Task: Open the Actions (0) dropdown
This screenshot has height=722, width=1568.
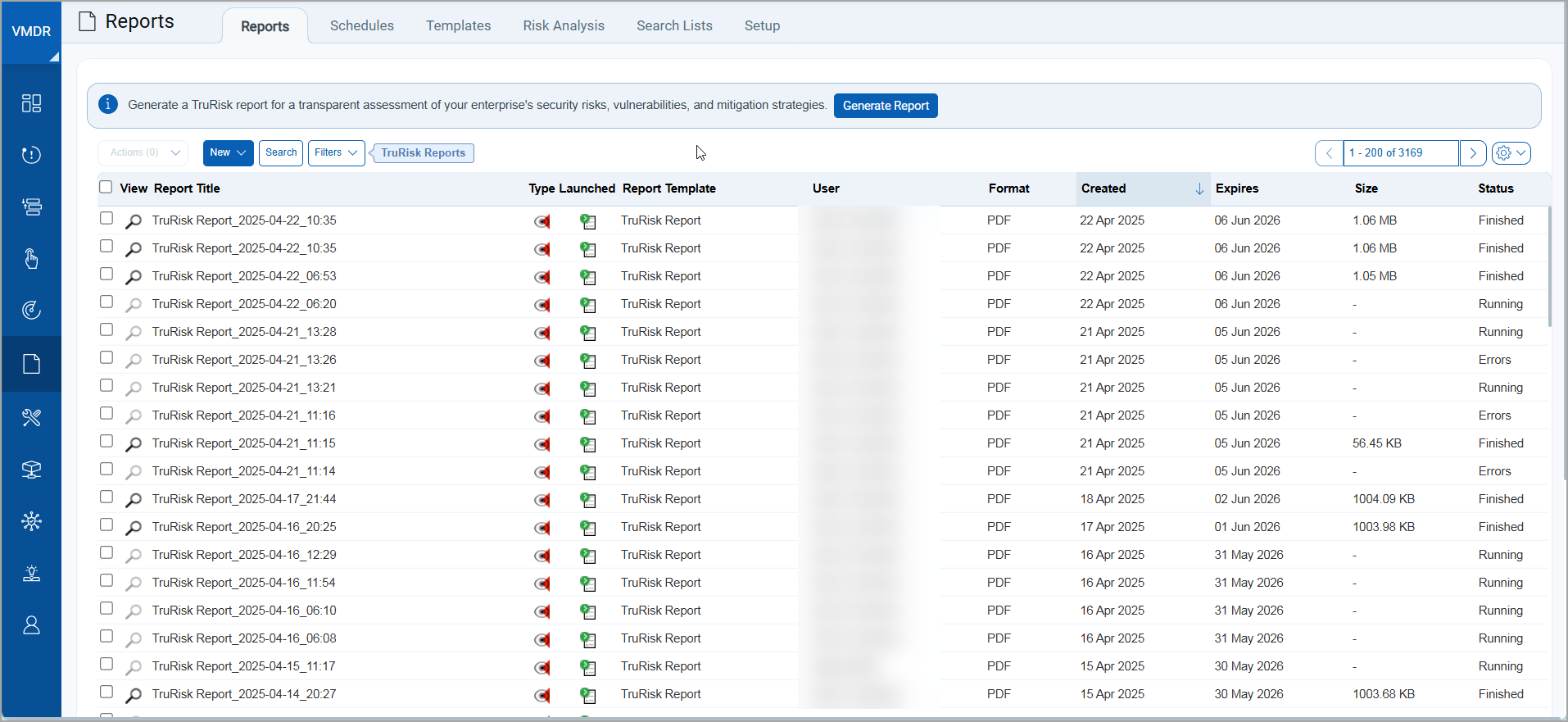Action: 143,152
